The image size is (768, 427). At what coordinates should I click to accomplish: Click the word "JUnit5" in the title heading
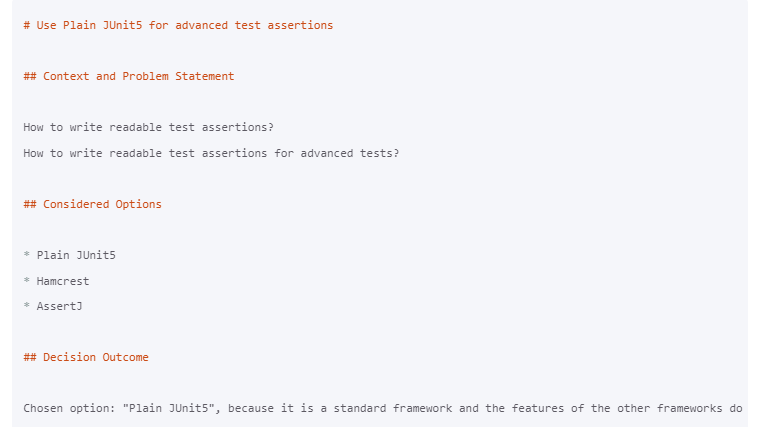click(x=122, y=25)
